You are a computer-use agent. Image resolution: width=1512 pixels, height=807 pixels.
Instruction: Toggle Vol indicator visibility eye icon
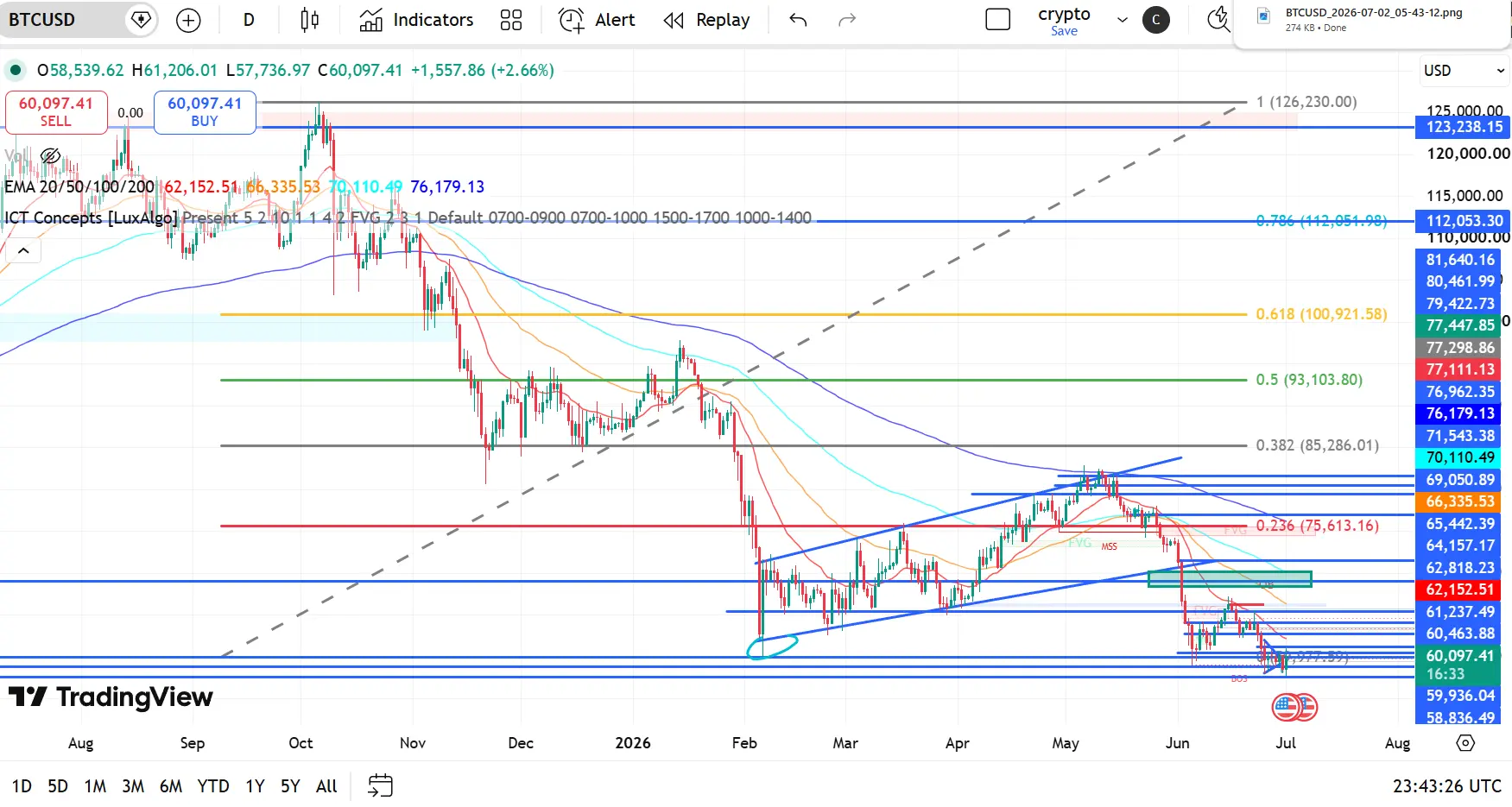pyautogui.click(x=50, y=156)
